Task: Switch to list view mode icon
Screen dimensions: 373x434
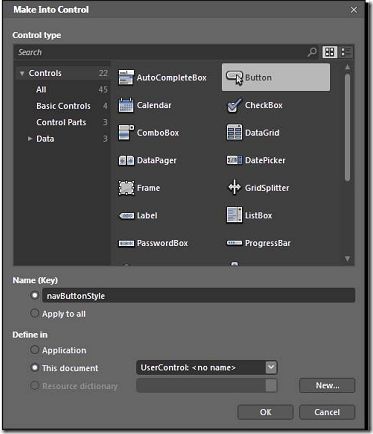Action: click(x=346, y=52)
